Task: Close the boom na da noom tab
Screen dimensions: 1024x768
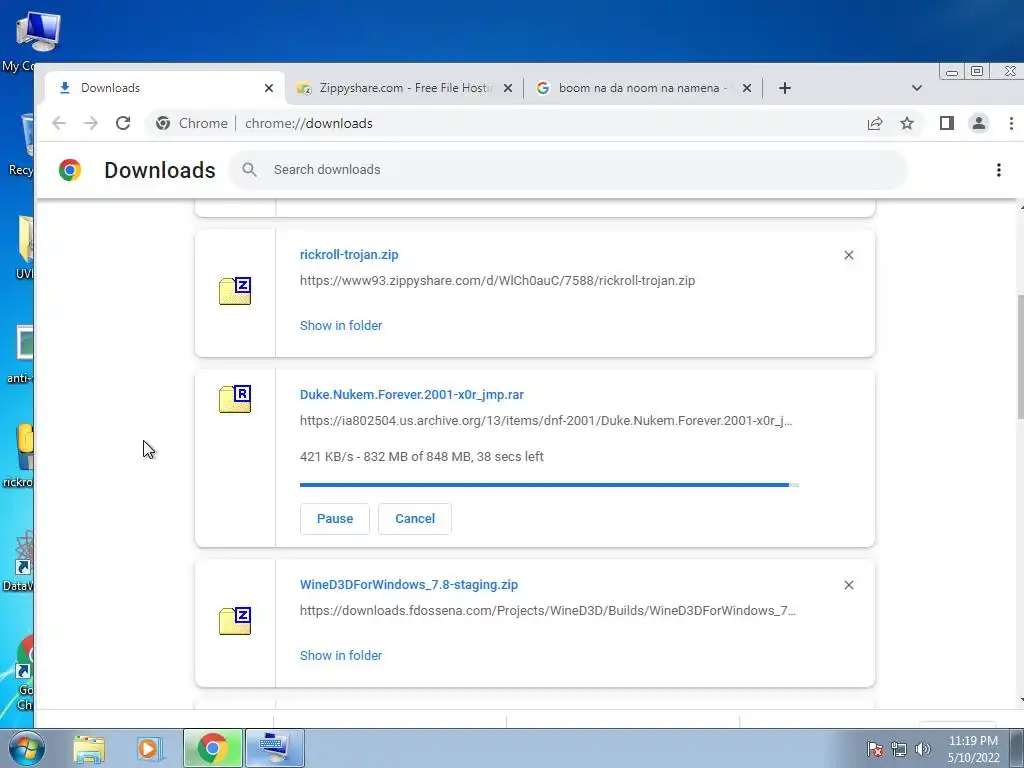Action: tap(746, 88)
